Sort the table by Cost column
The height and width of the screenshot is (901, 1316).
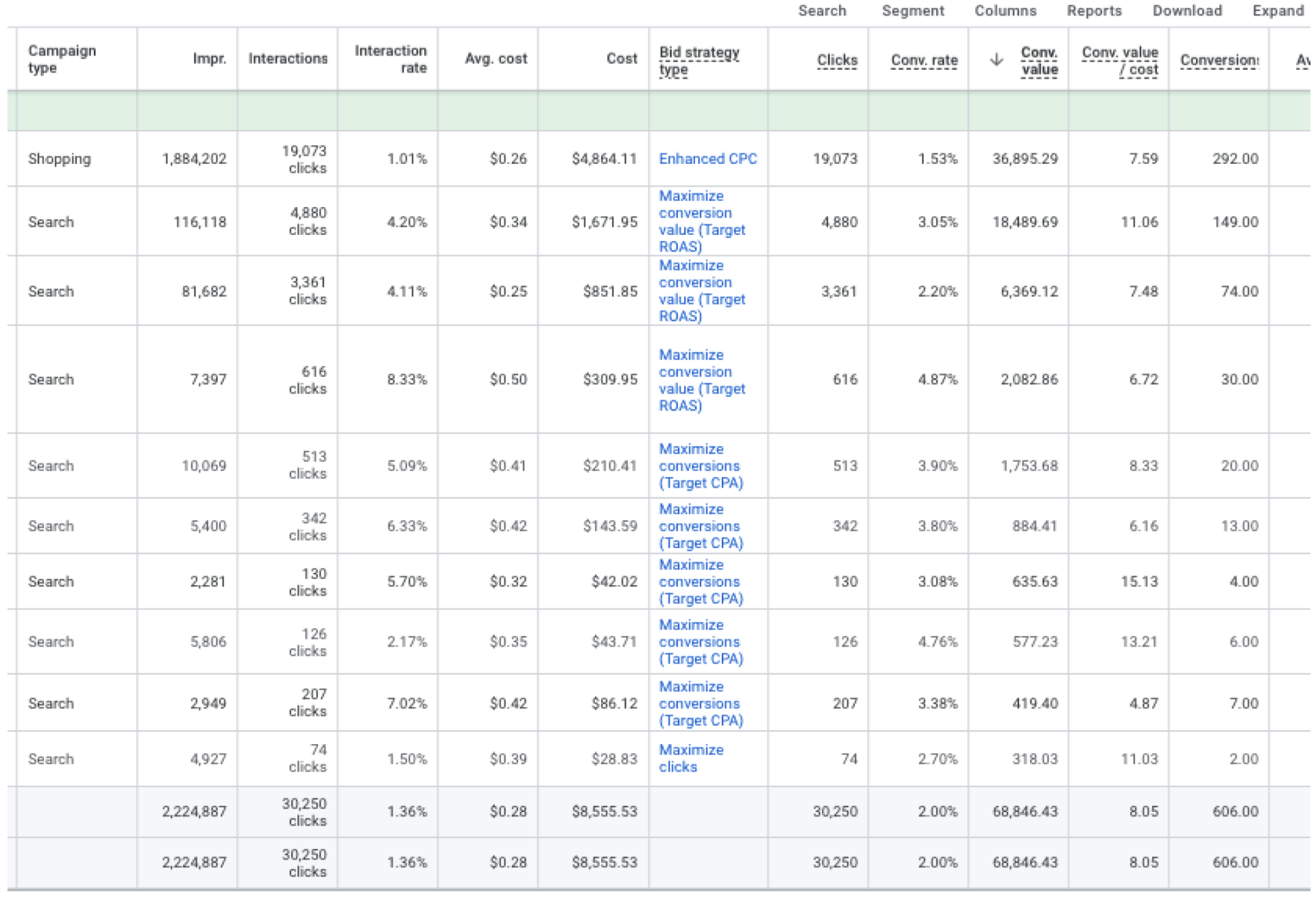pos(621,59)
